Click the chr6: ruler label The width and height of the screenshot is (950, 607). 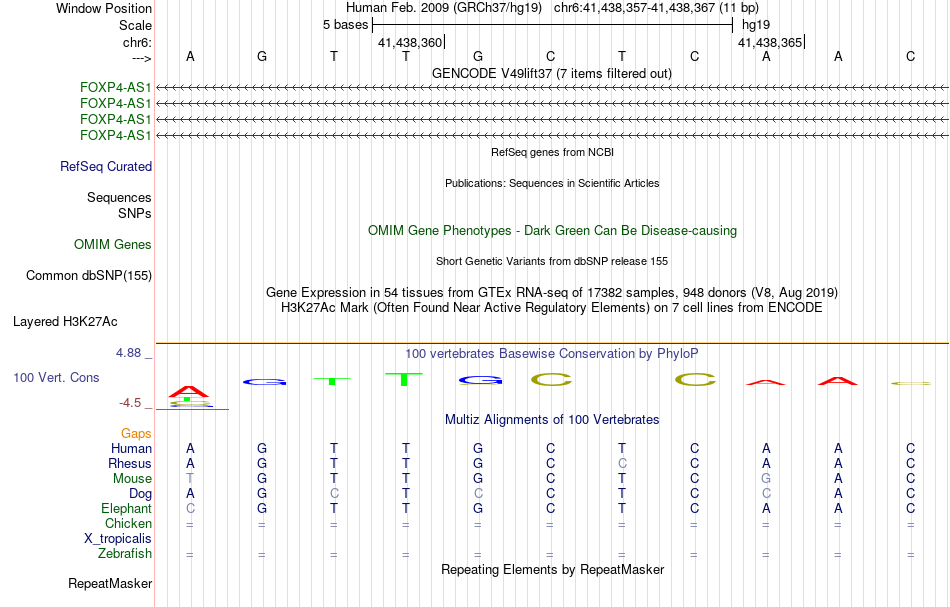137,42
